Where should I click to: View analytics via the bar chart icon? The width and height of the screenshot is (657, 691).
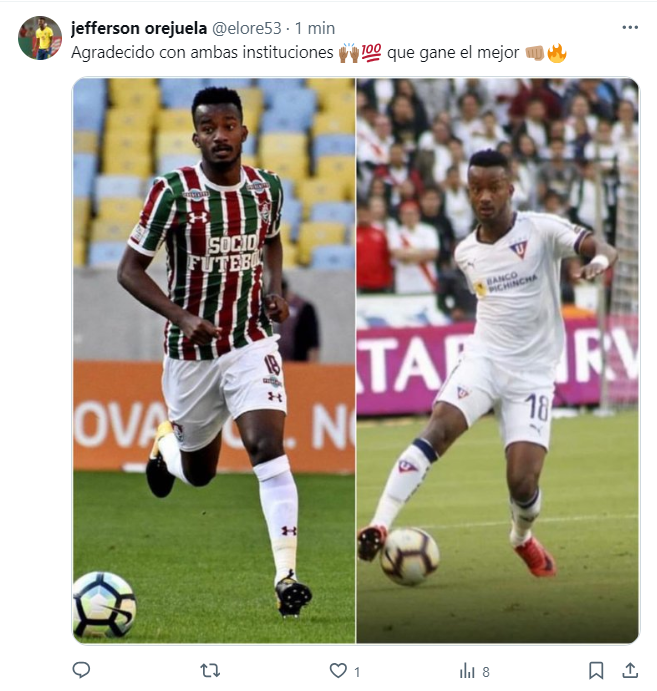coord(467,671)
